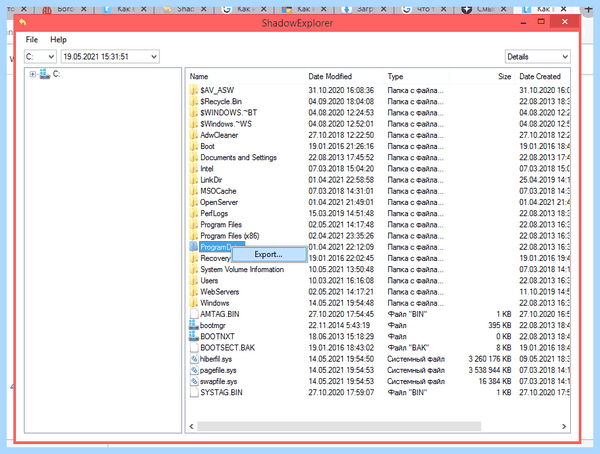
Task: Click the AdwCleaner folder icon
Action: tap(194, 135)
